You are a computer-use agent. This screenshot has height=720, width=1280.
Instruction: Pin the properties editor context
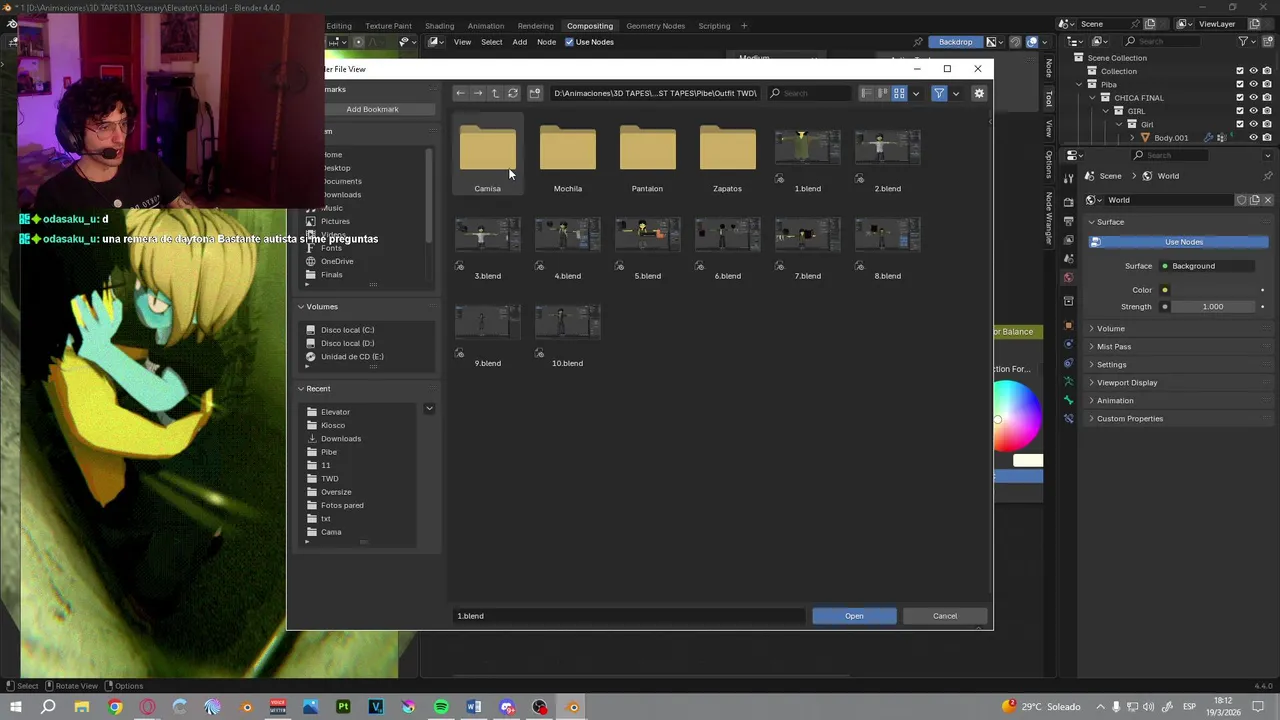[x=1268, y=176]
